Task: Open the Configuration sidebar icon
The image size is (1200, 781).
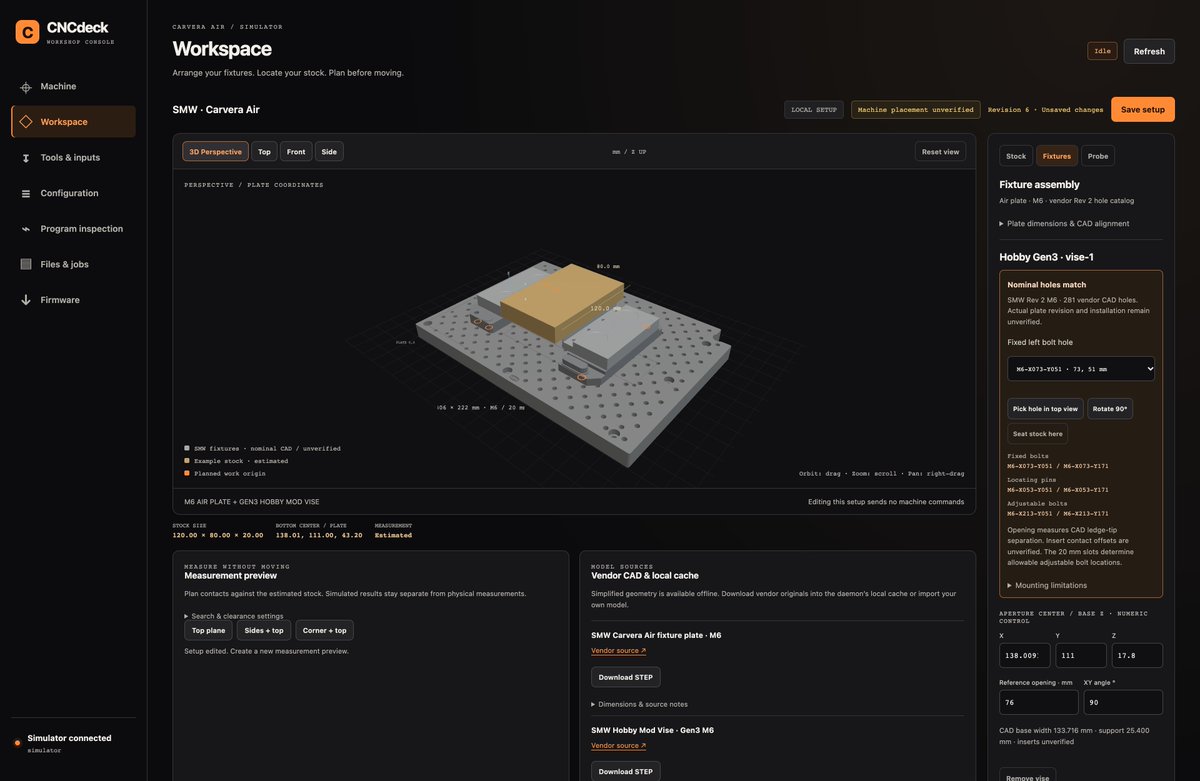Action: click(x=26, y=193)
